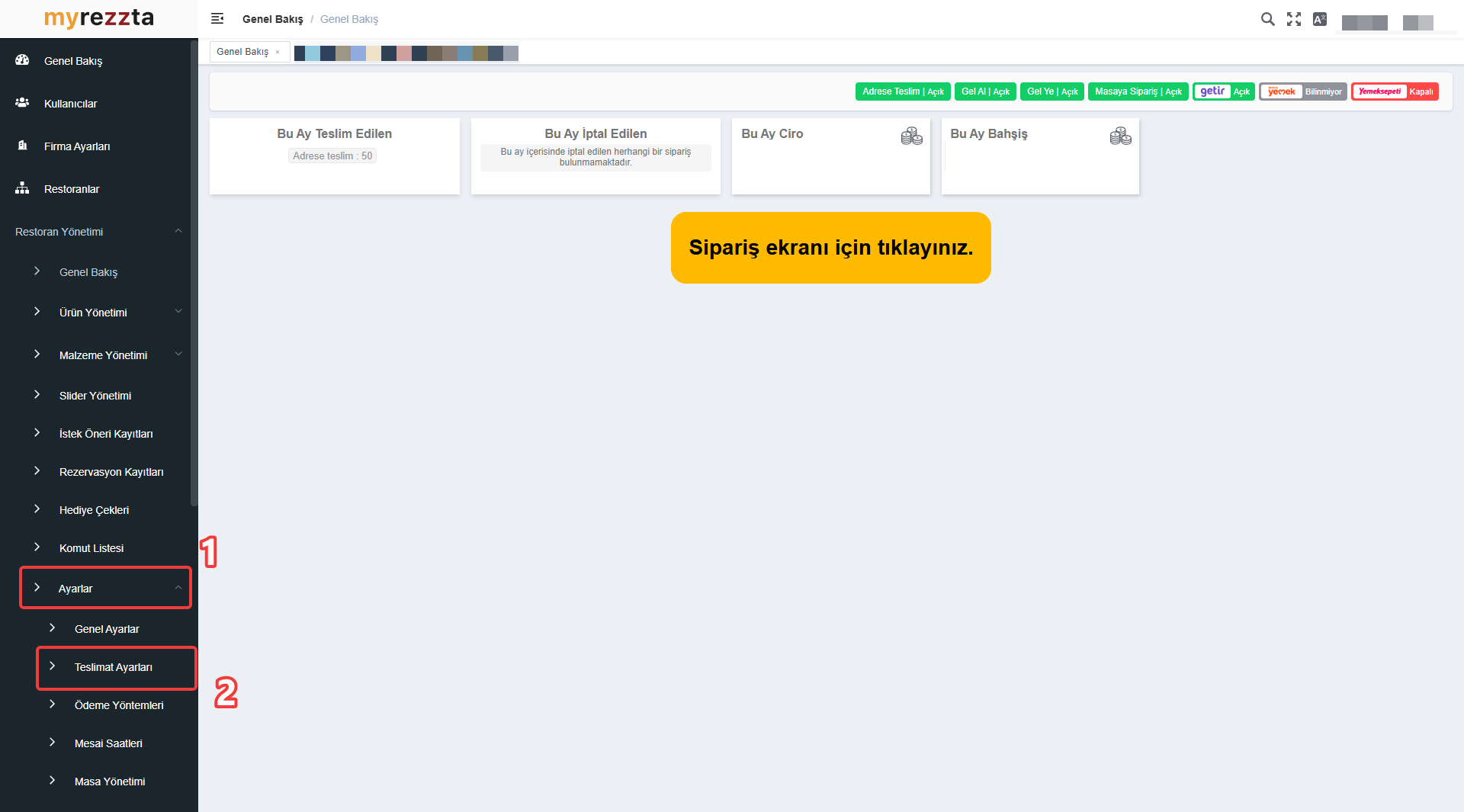Expand the Ürün Yönetimi submenu
1464x812 pixels.
178,312
